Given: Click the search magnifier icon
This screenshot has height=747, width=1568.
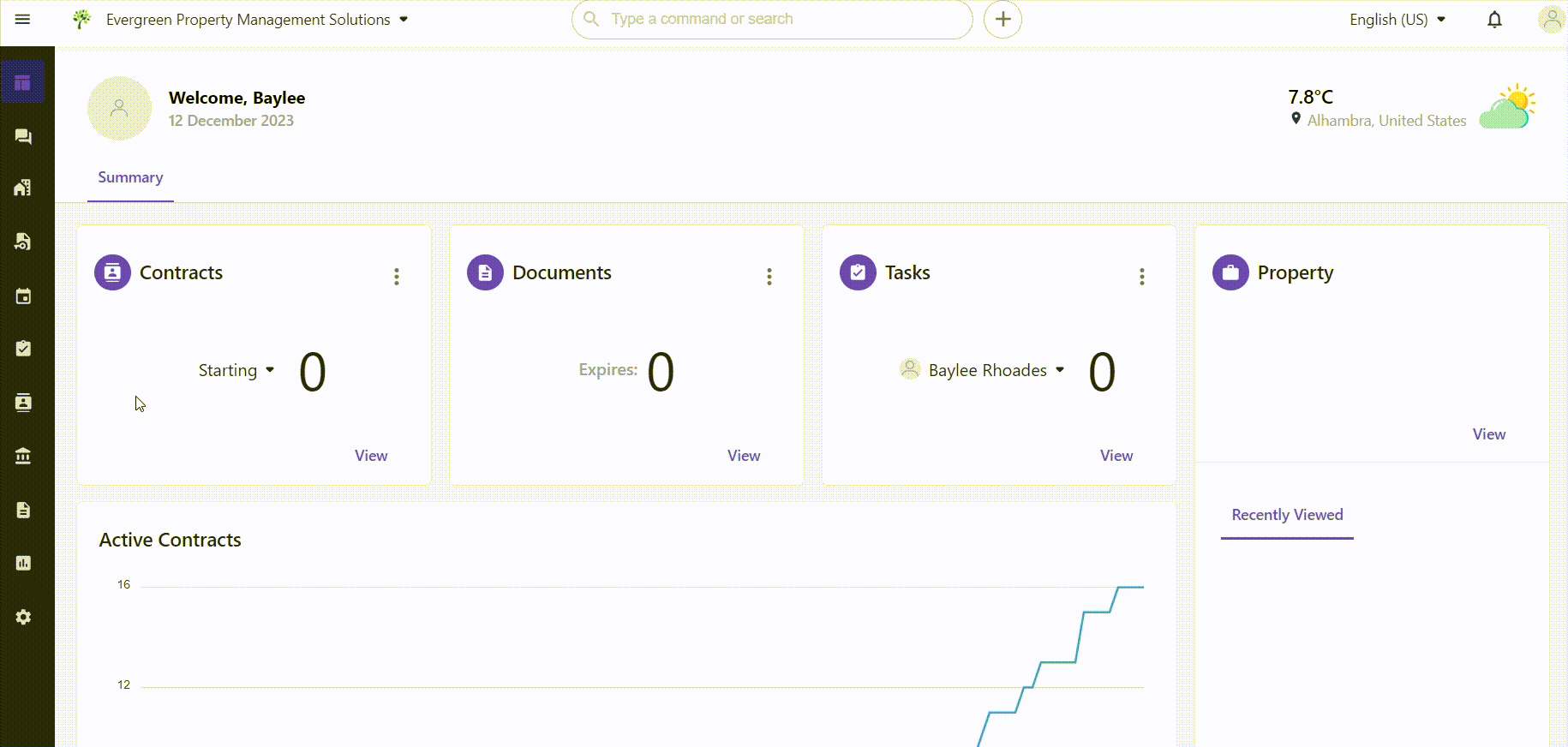Looking at the screenshot, I should (591, 19).
